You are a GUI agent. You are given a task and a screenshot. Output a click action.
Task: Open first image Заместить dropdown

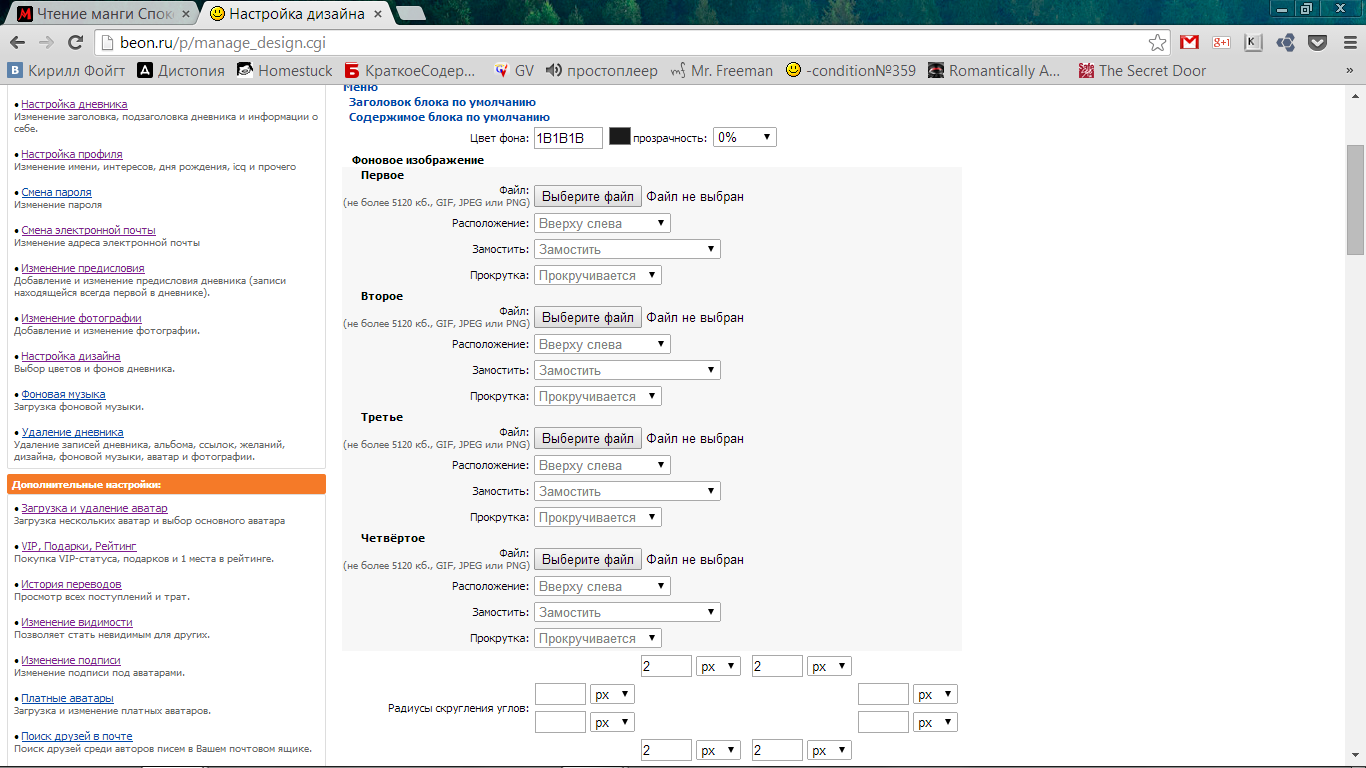pyautogui.click(x=627, y=249)
